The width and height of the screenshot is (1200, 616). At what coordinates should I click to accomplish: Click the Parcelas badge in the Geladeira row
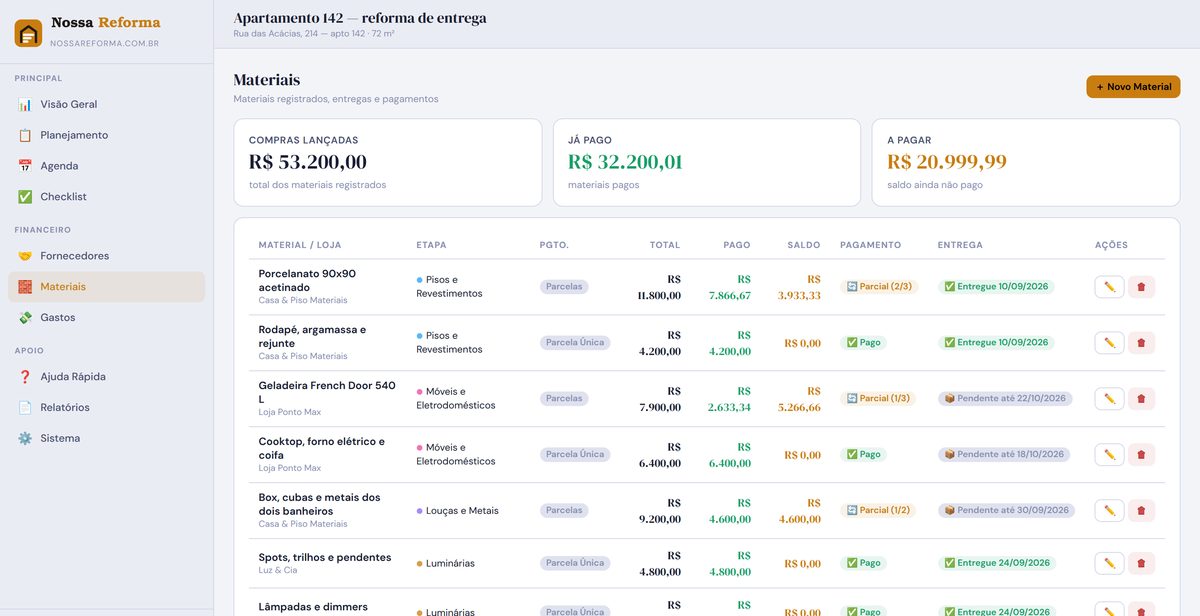point(564,399)
